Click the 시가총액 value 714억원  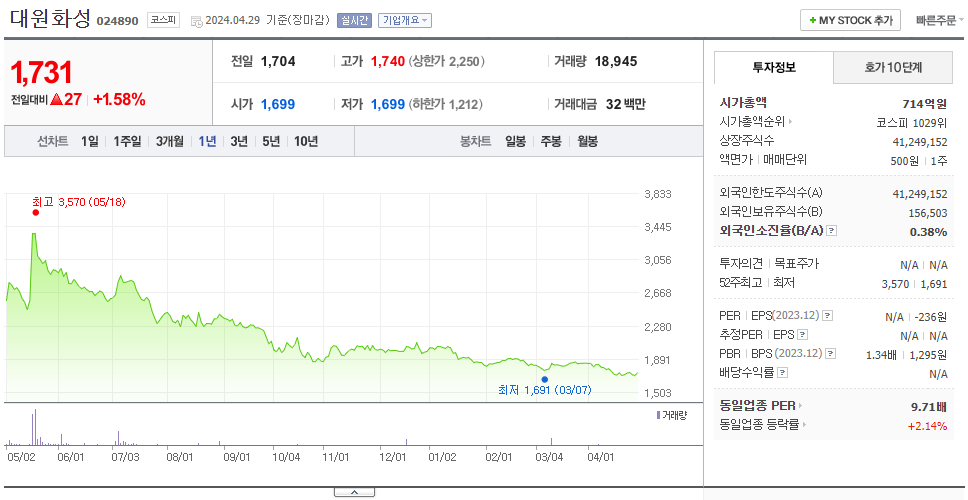point(924,104)
